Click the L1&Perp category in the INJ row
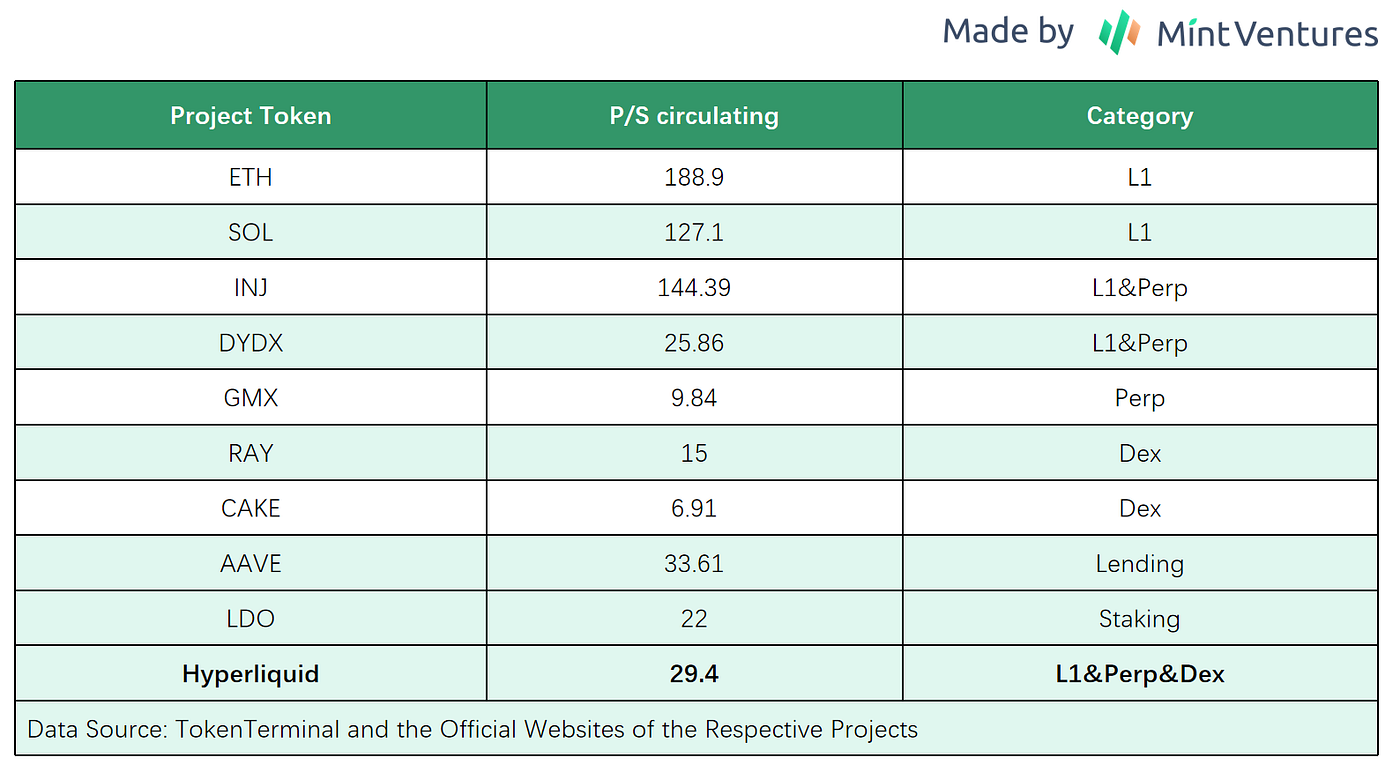 point(1140,288)
